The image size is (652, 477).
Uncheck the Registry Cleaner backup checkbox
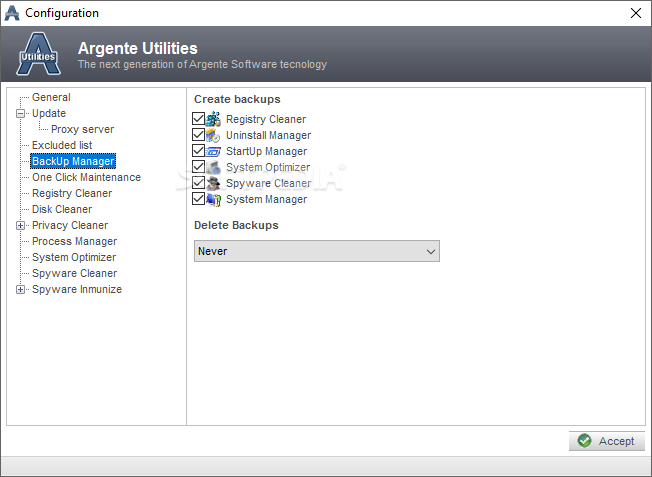(x=198, y=119)
